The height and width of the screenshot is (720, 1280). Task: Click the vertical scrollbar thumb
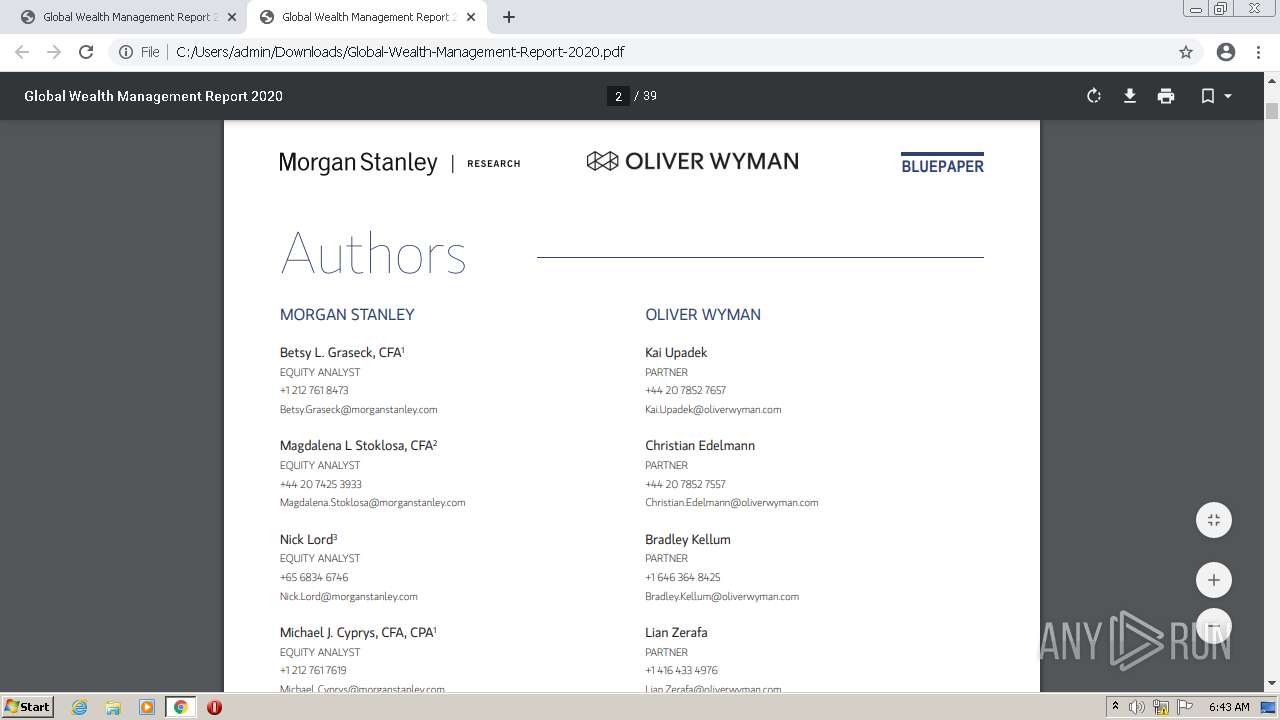coord(1272,111)
